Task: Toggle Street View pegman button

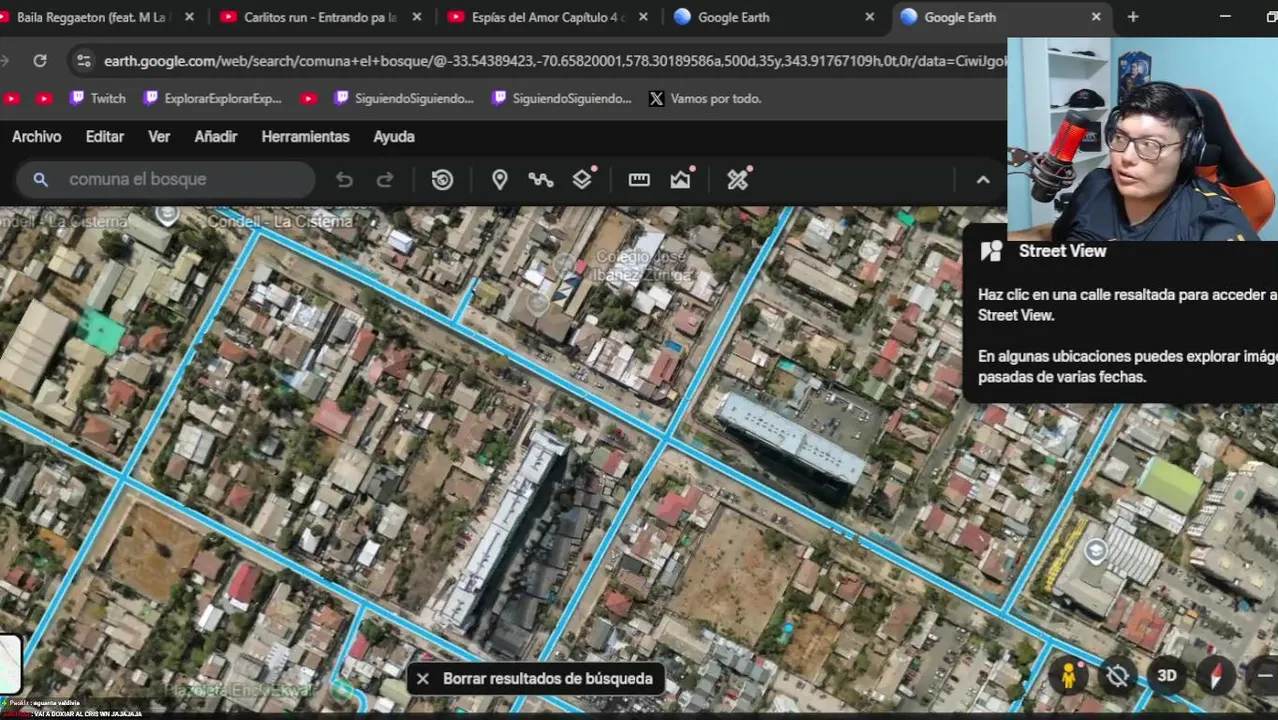Action: 1068,676
